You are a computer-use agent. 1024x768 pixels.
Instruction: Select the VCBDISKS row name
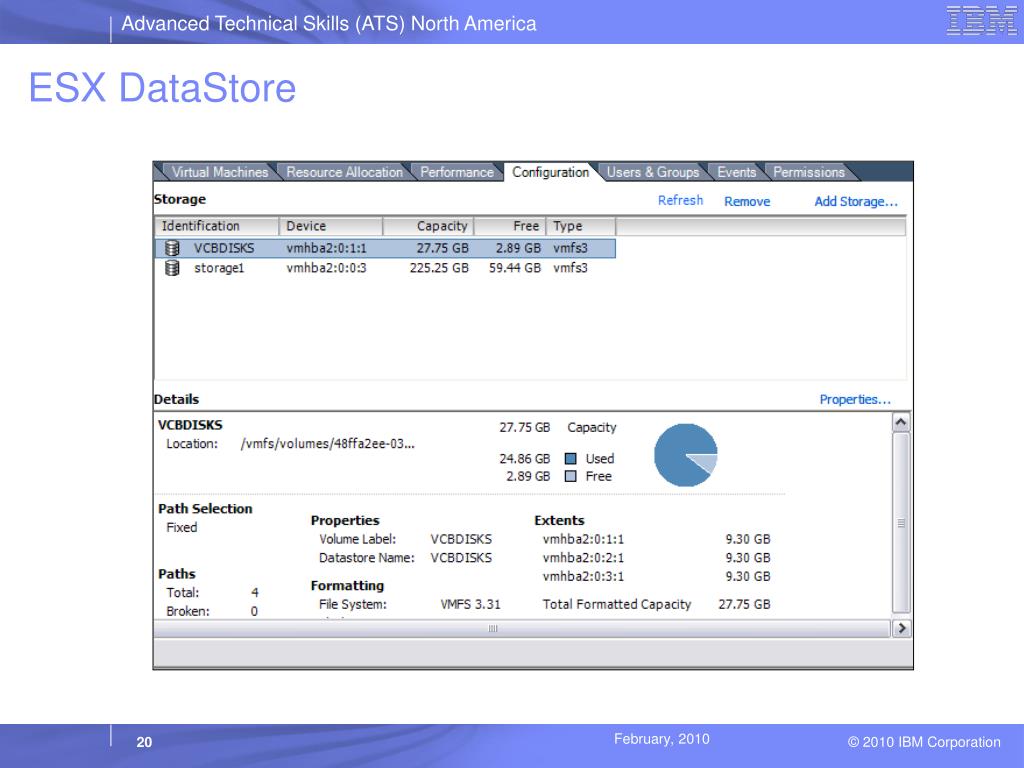(x=224, y=248)
